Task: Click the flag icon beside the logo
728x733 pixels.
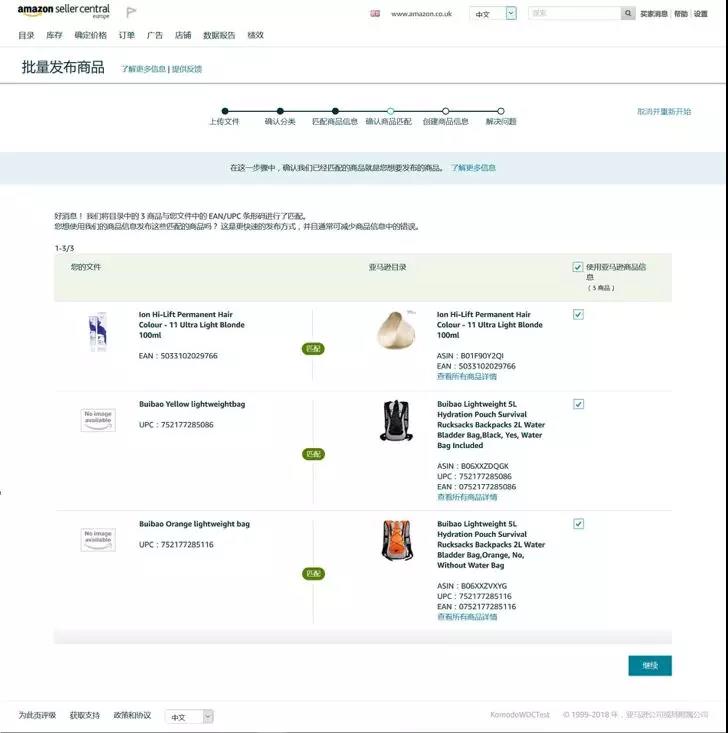Action: click(131, 12)
